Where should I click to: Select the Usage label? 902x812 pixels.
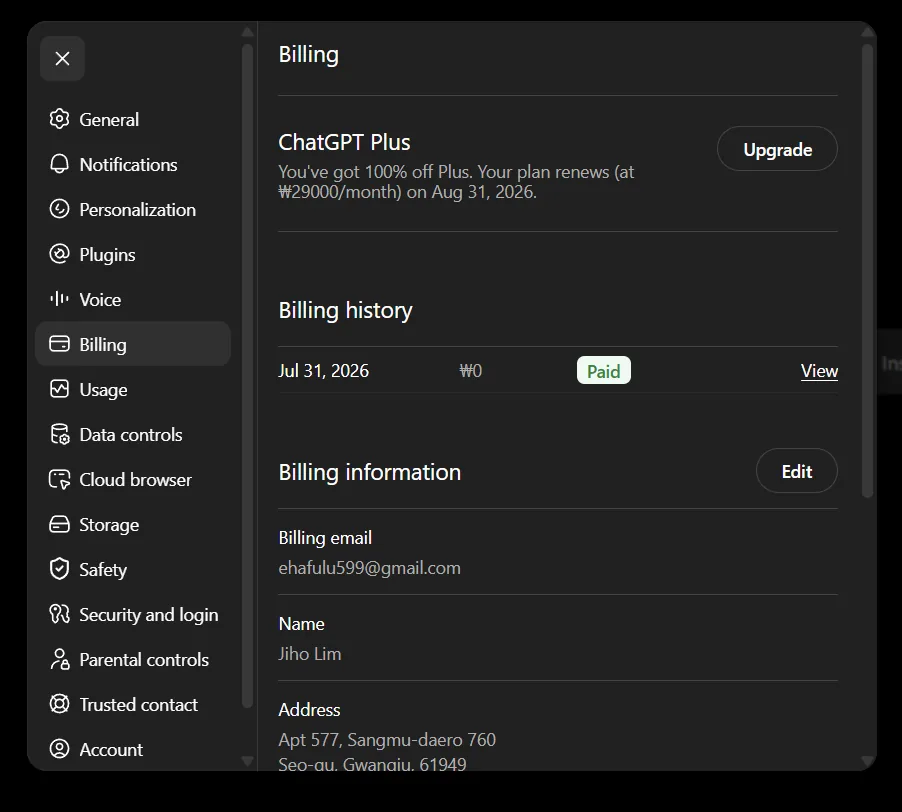103,390
